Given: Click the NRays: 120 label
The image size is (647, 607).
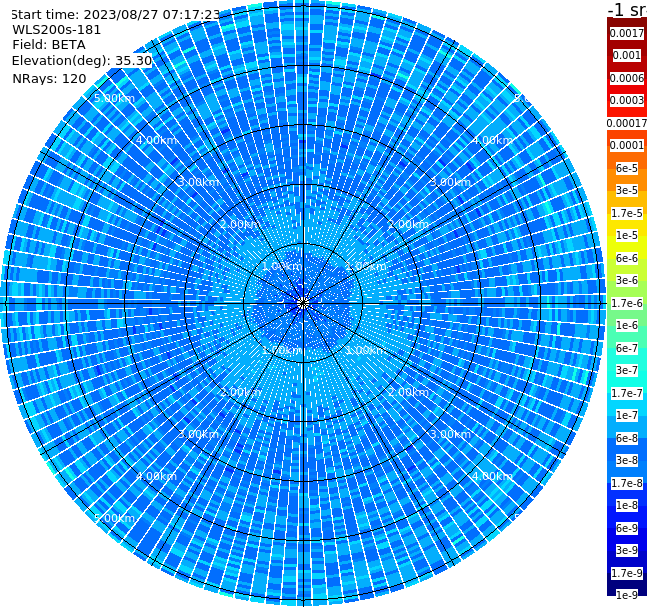Looking at the screenshot, I should click(x=49, y=78).
